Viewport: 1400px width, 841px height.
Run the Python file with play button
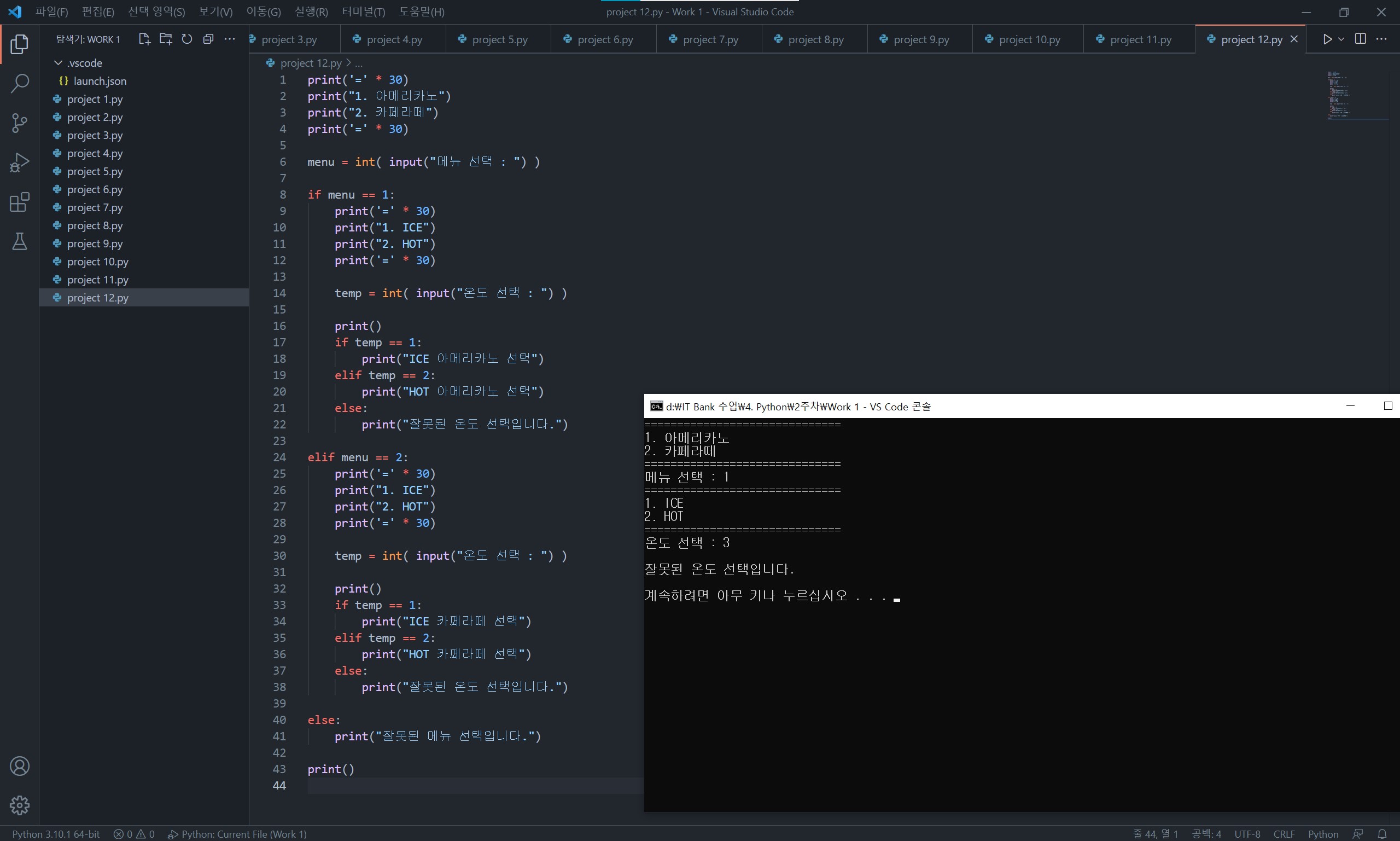(1327, 39)
